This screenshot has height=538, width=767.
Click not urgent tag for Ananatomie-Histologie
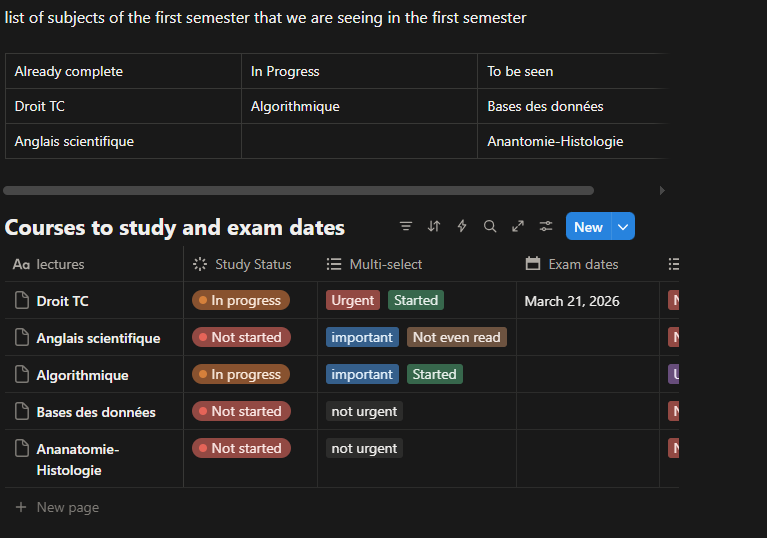tap(364, 448)
